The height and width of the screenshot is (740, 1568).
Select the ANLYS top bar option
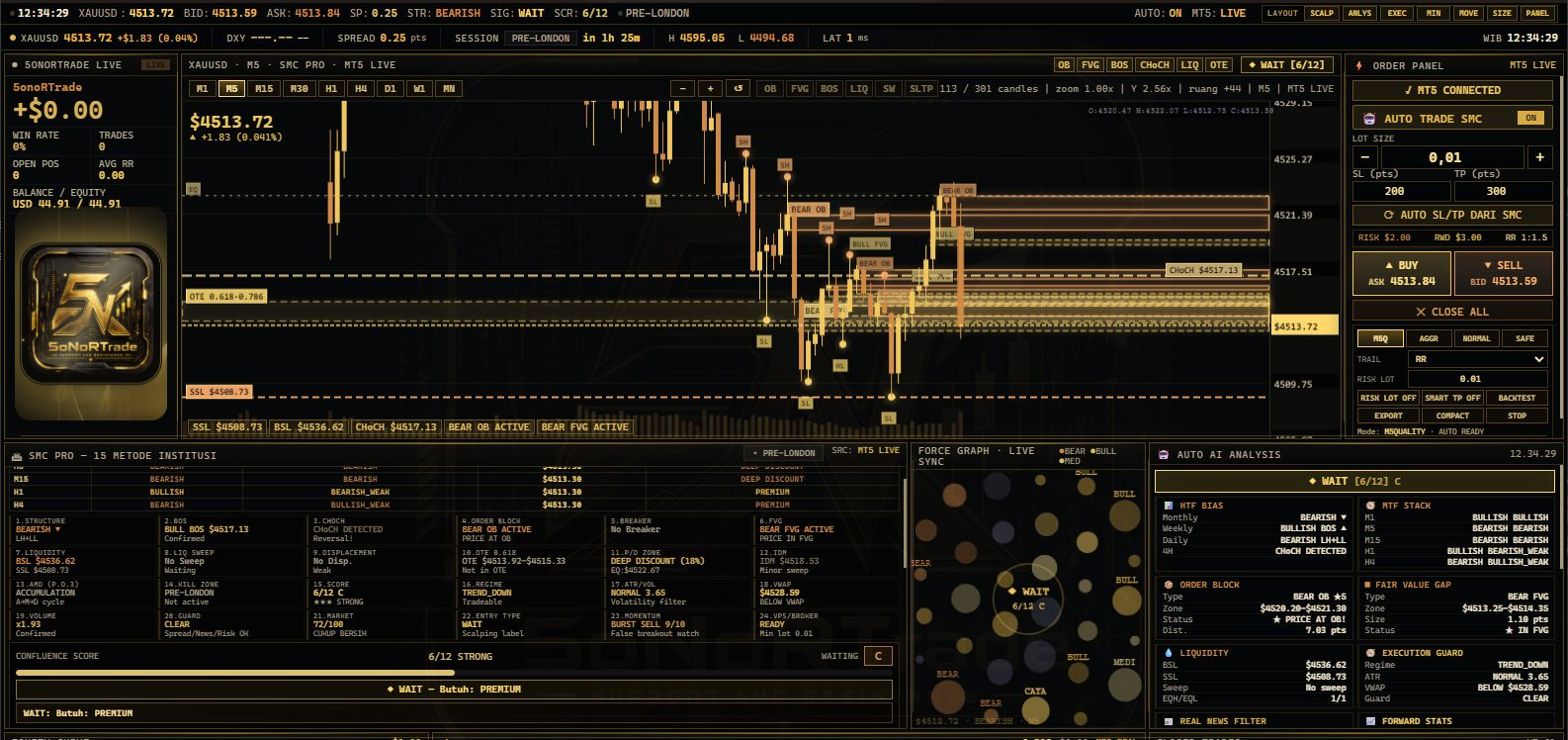(1359, 13)
